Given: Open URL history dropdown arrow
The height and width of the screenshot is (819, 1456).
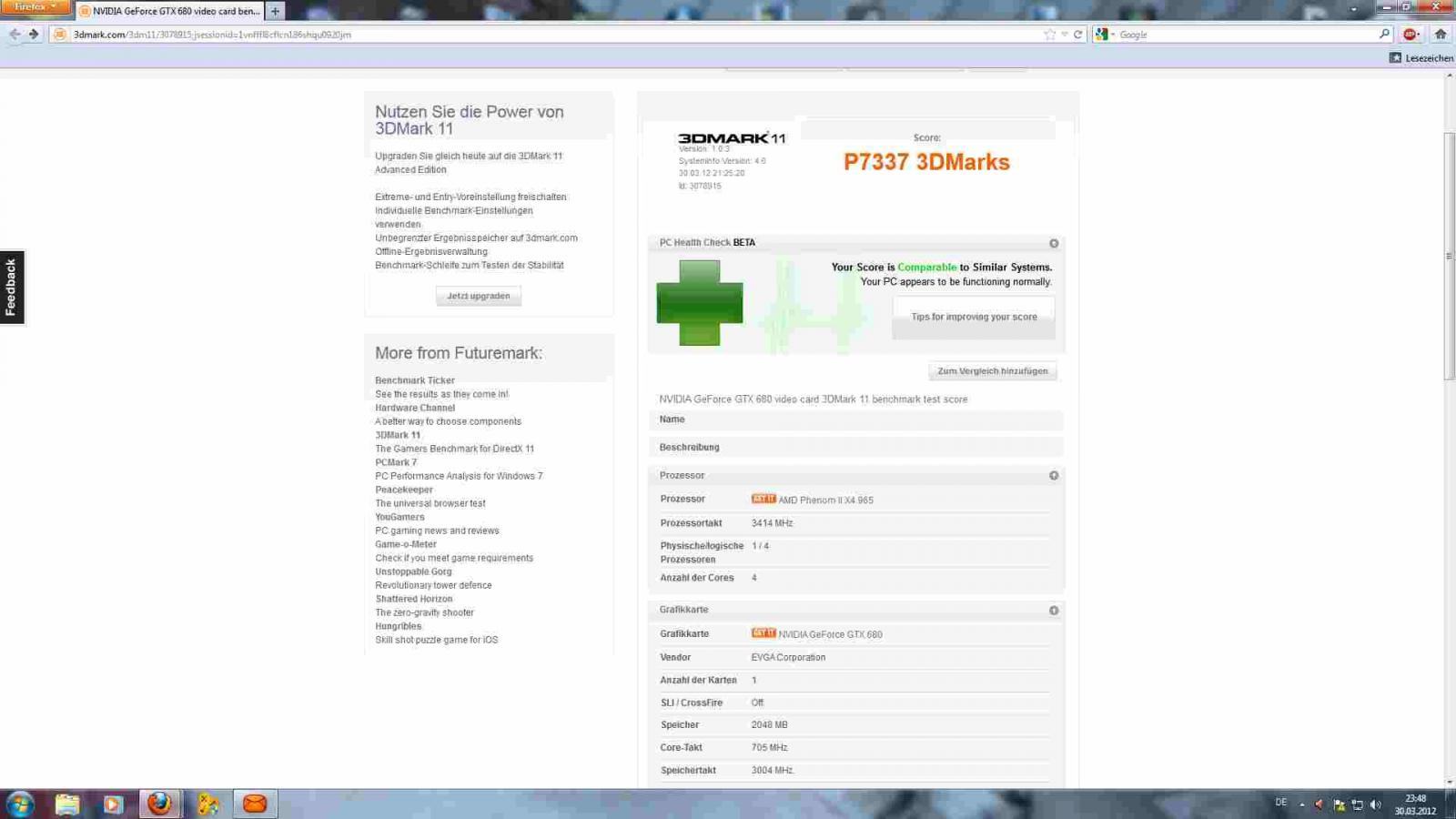Looking at the screenshot, I should (x=1065, y=35).
